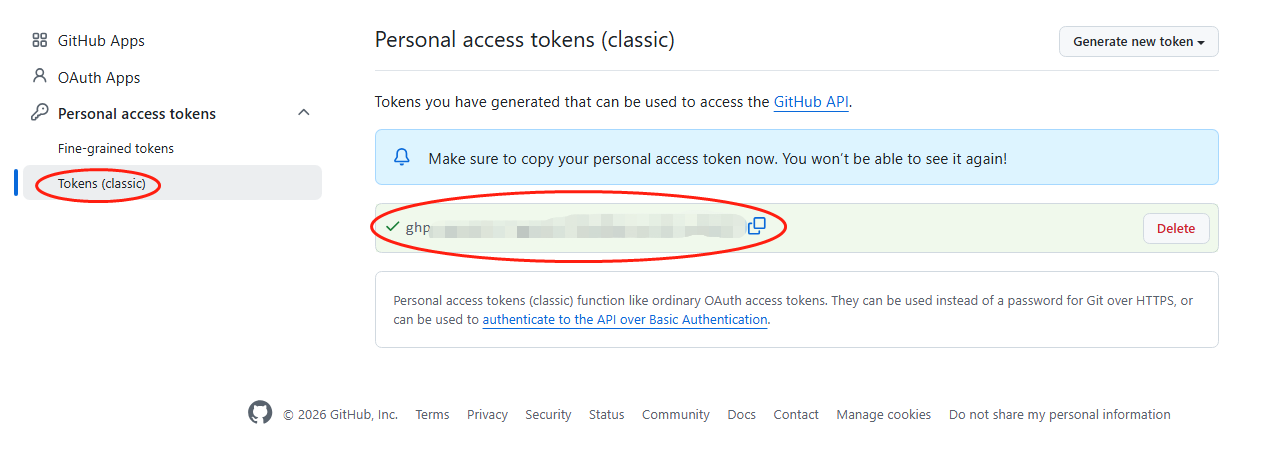The height and width of the screenshot is (450, 1276).
Task: Open the Docs footer link
Action: [x=741, y=415]
